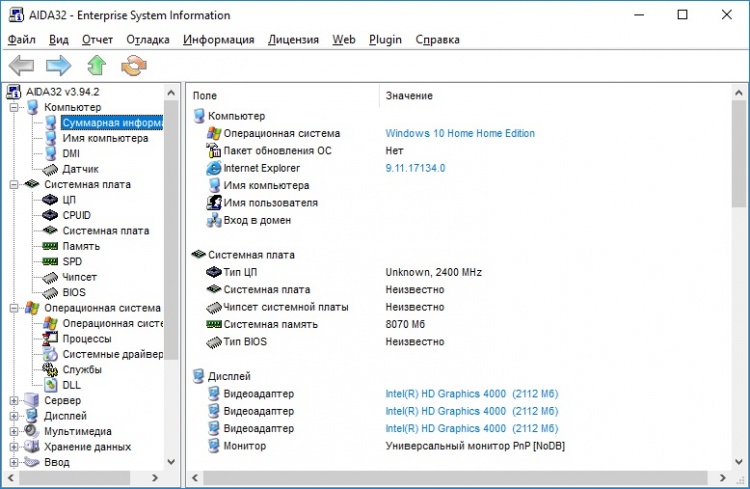Expand the Сервер tree node
750x489 pixels.
14,401
